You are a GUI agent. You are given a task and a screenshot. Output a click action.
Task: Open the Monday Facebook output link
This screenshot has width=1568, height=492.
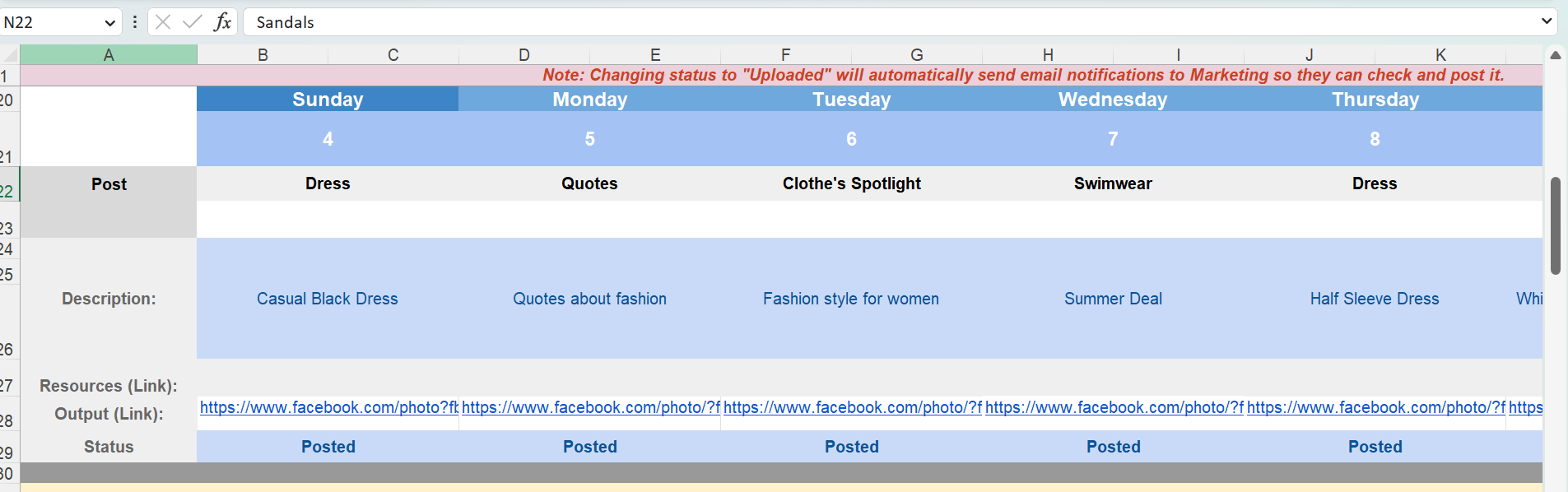point(590,407)
